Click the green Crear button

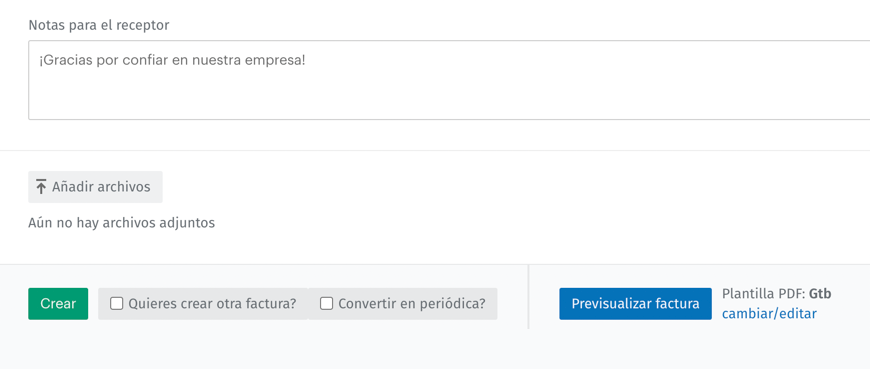[58, 304]
